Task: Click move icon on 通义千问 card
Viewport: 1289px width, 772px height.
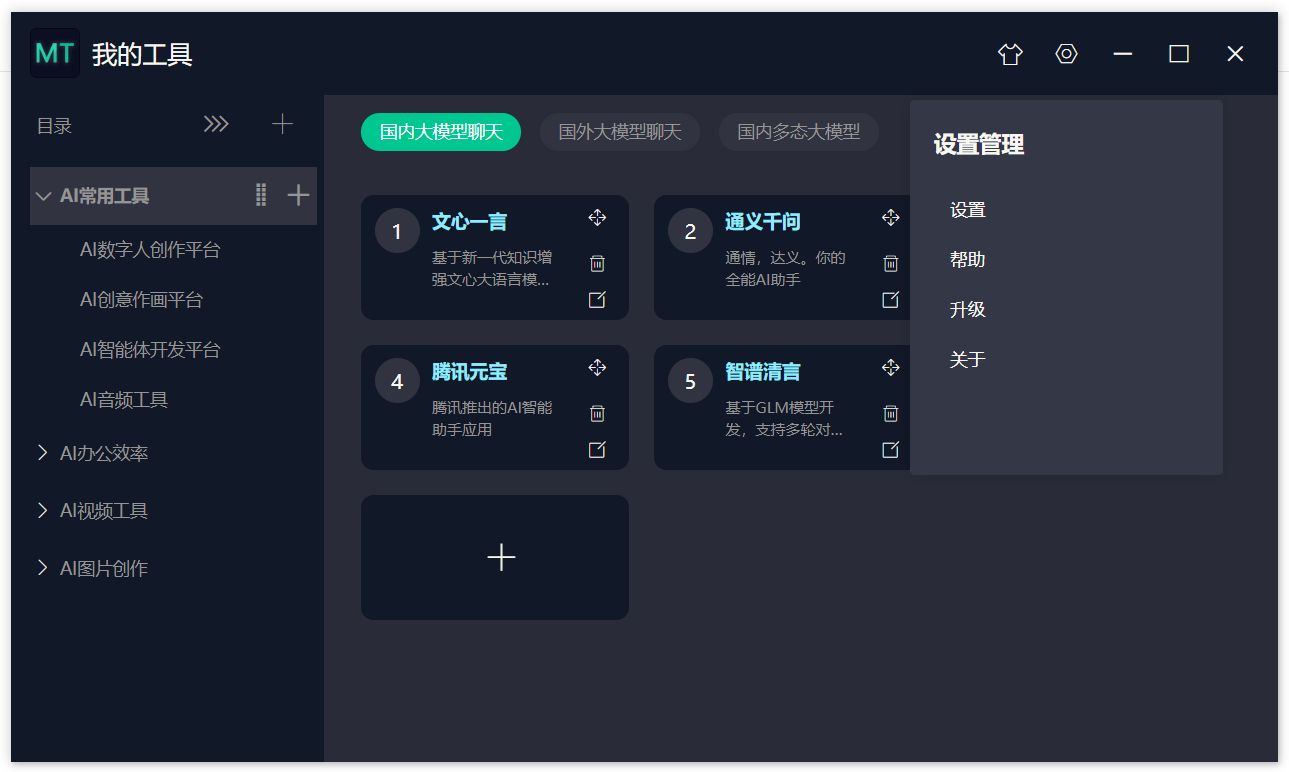Action: pos(891,218)
